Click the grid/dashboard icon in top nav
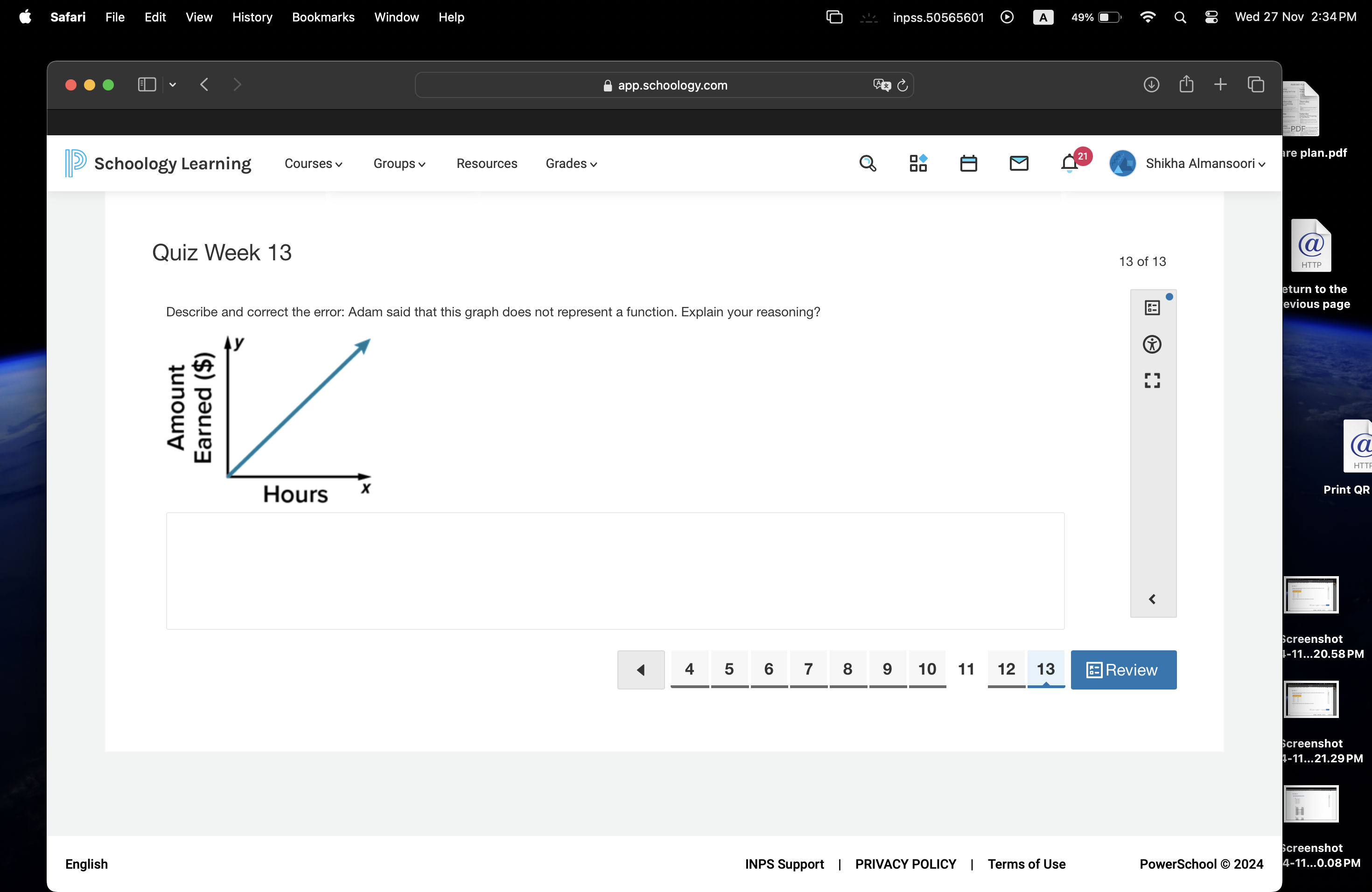This screenshot has height=892, width=1372. (x=918, y=163)
